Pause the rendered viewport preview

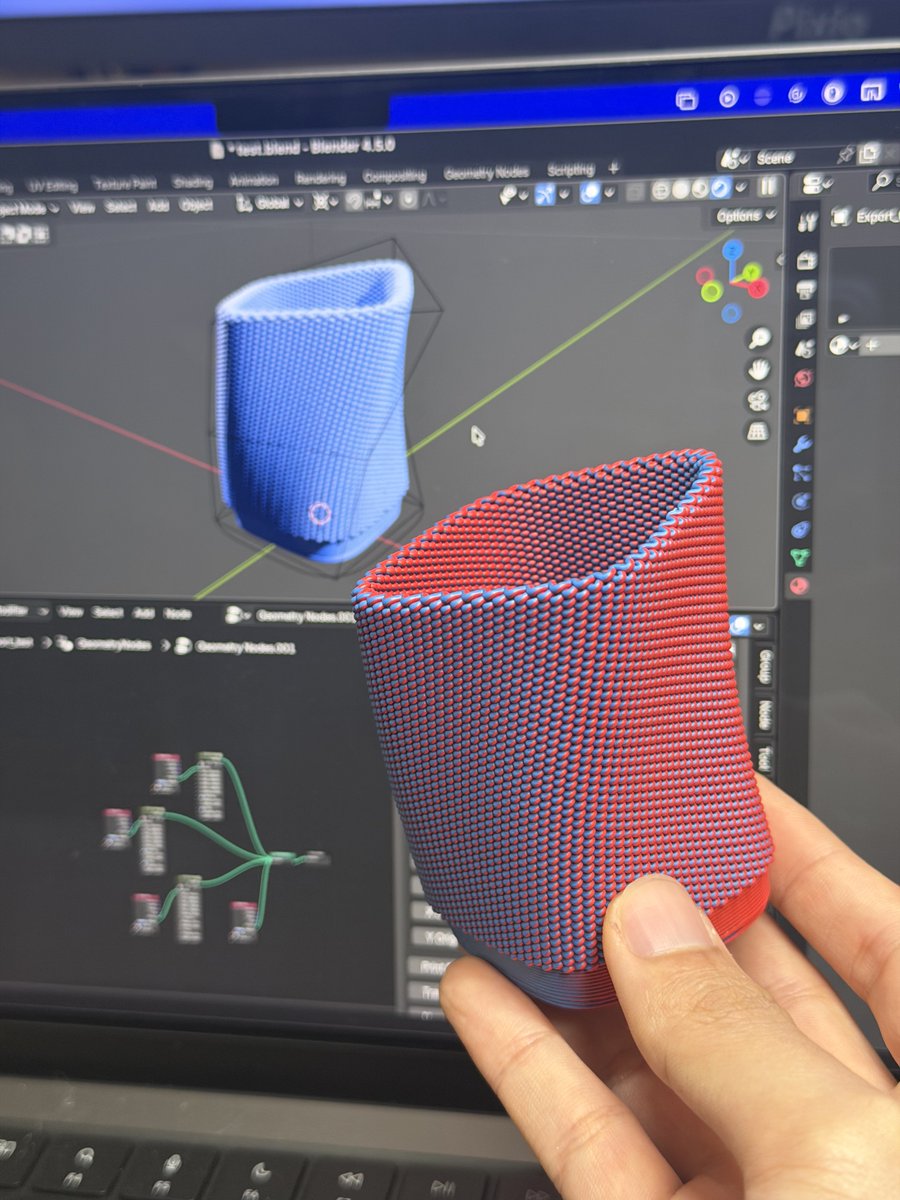click(769, 186)
